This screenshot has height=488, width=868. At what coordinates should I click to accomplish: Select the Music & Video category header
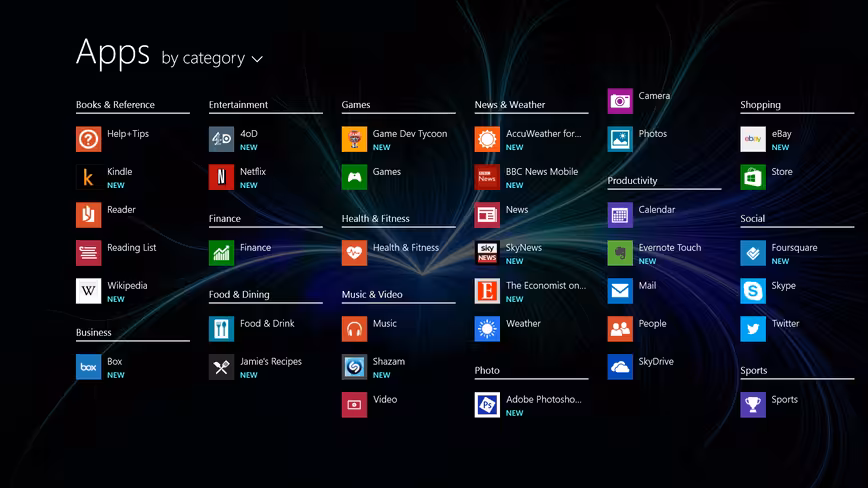point(372,294)
